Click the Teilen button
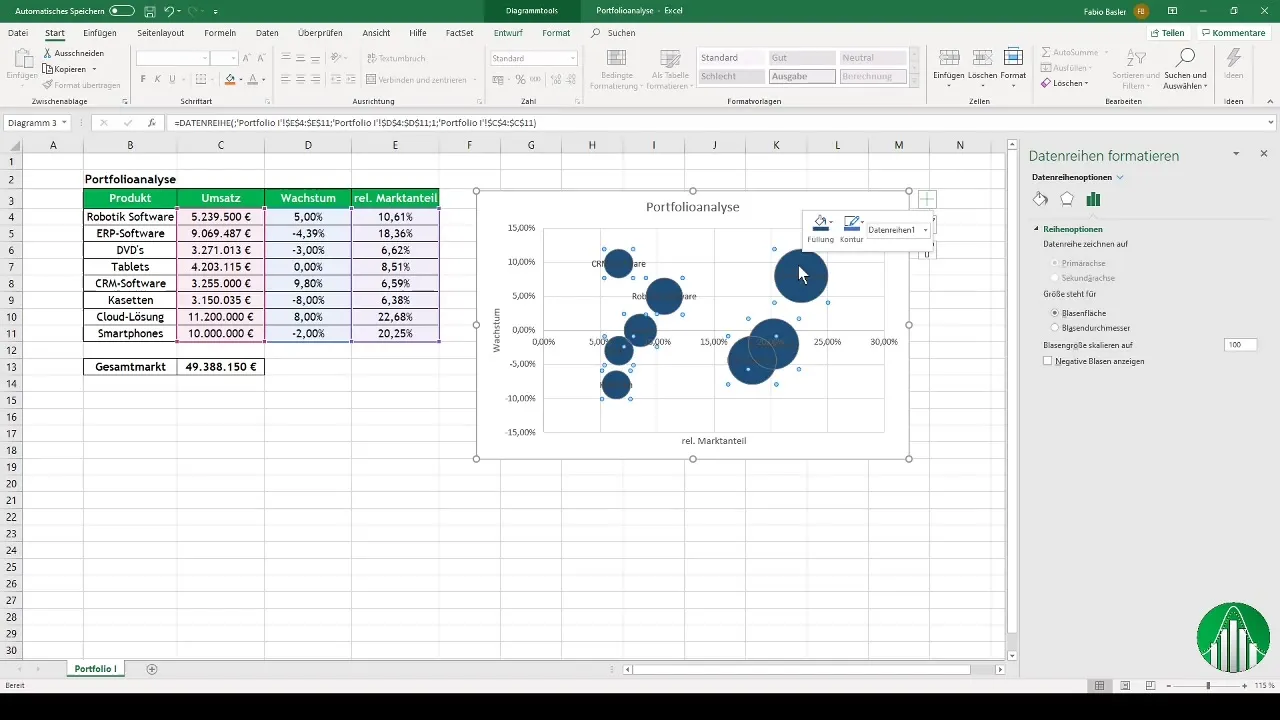 [x=1167, y=33]
